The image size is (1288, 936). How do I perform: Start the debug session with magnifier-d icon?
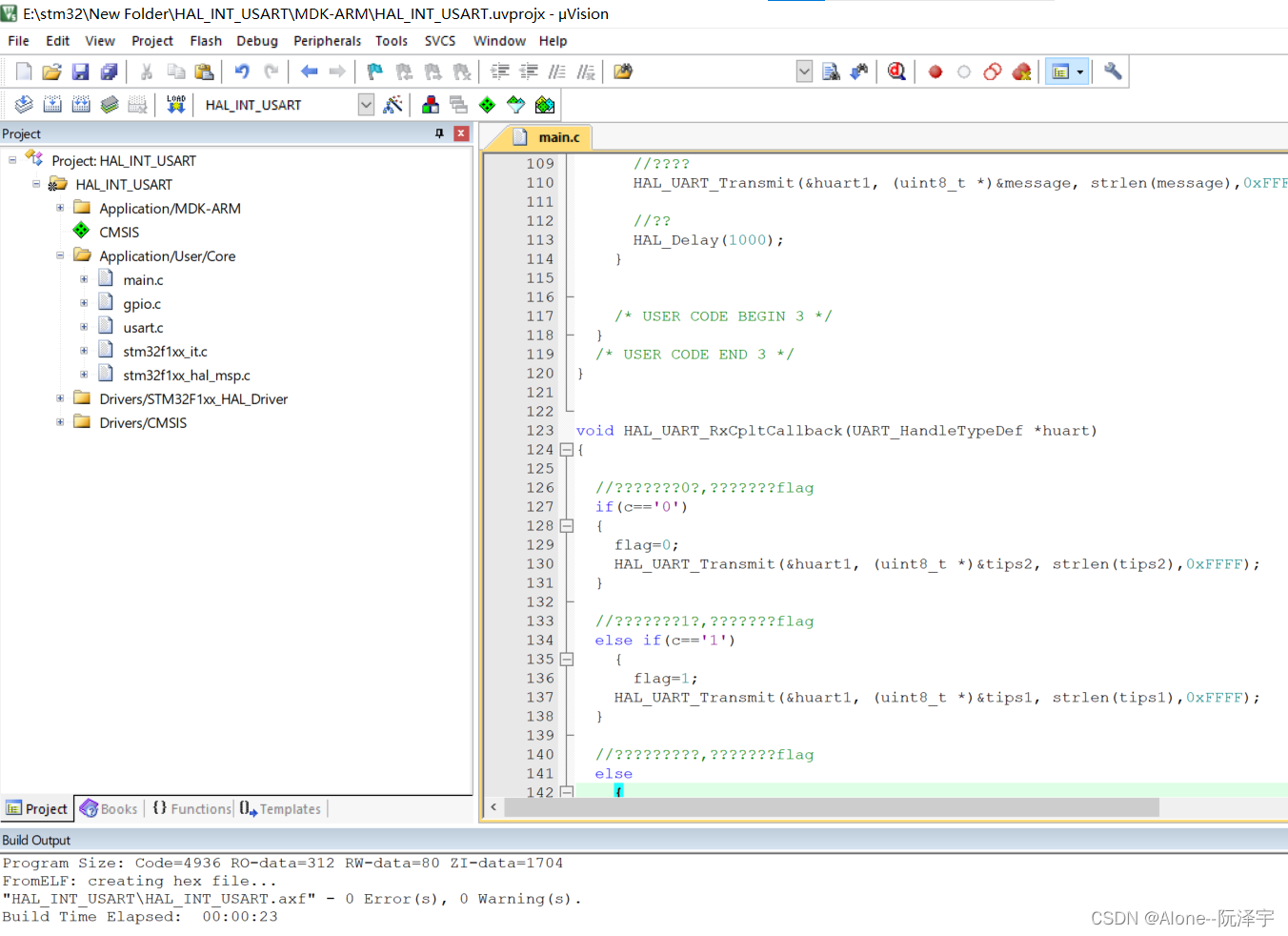pyautogui.click(x=896, y=71)
